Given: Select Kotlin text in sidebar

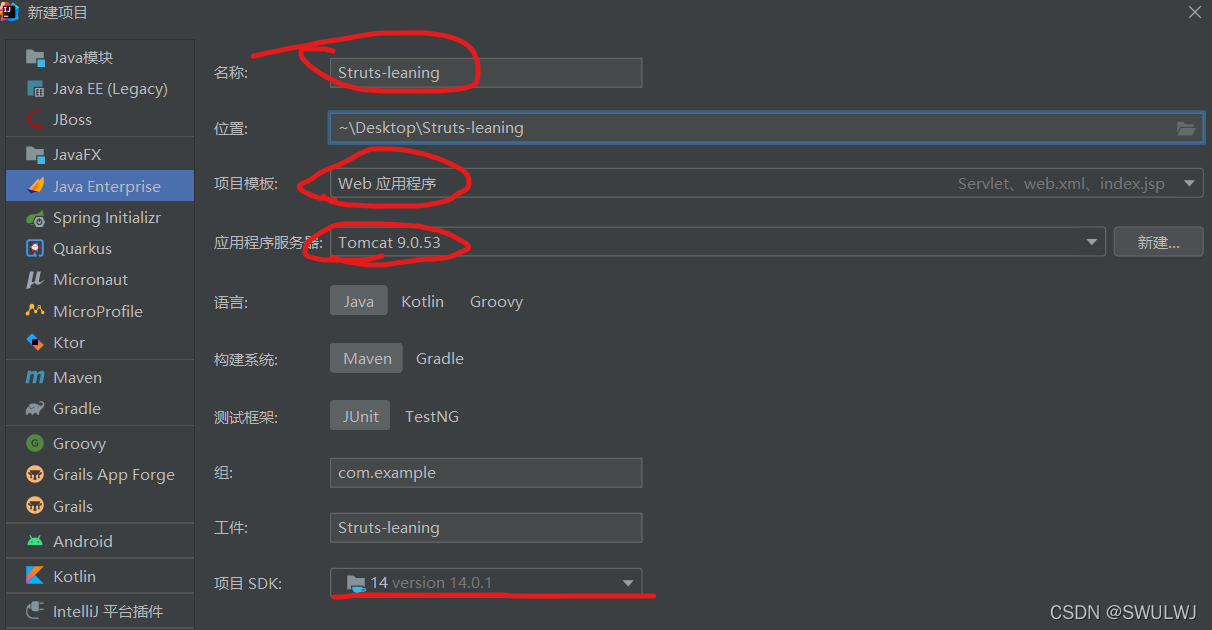Looking at the screenshot, I should click(x=74, y=576).
